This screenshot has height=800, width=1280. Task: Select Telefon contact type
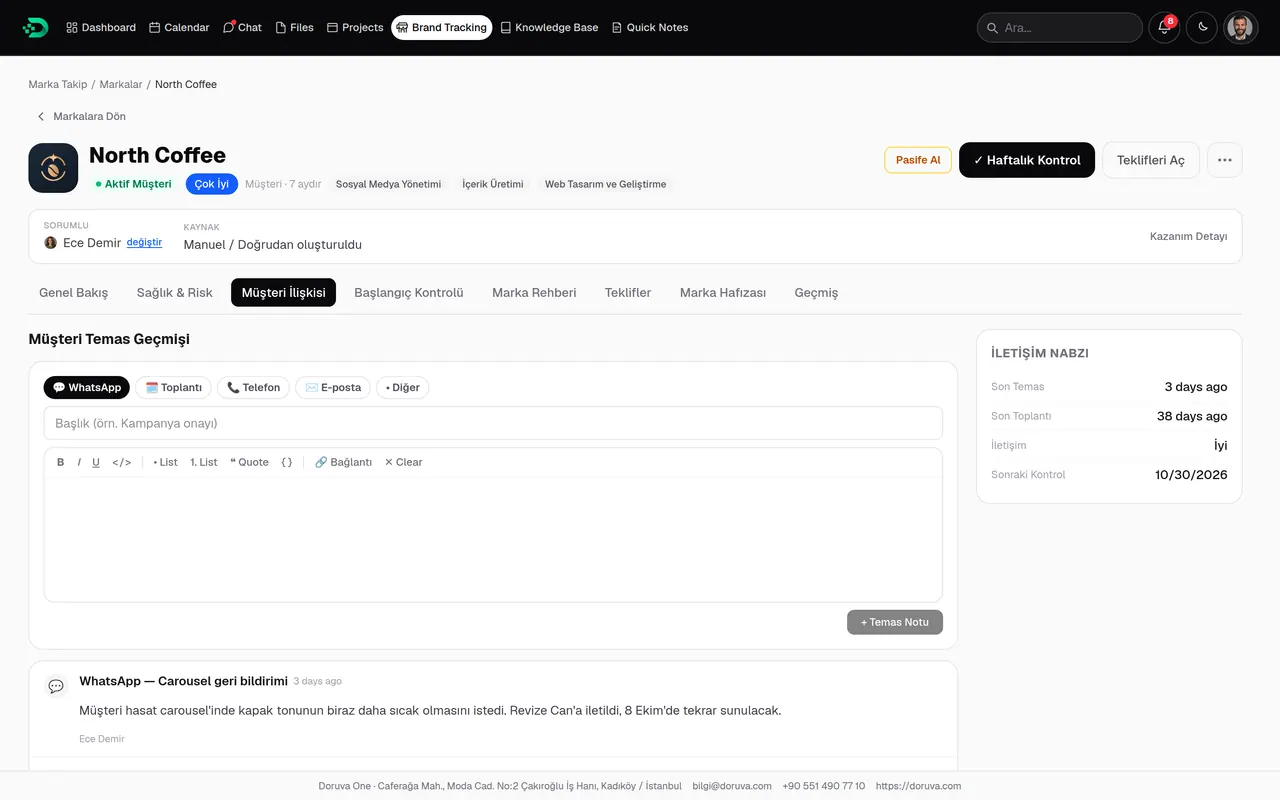point(253,387)
